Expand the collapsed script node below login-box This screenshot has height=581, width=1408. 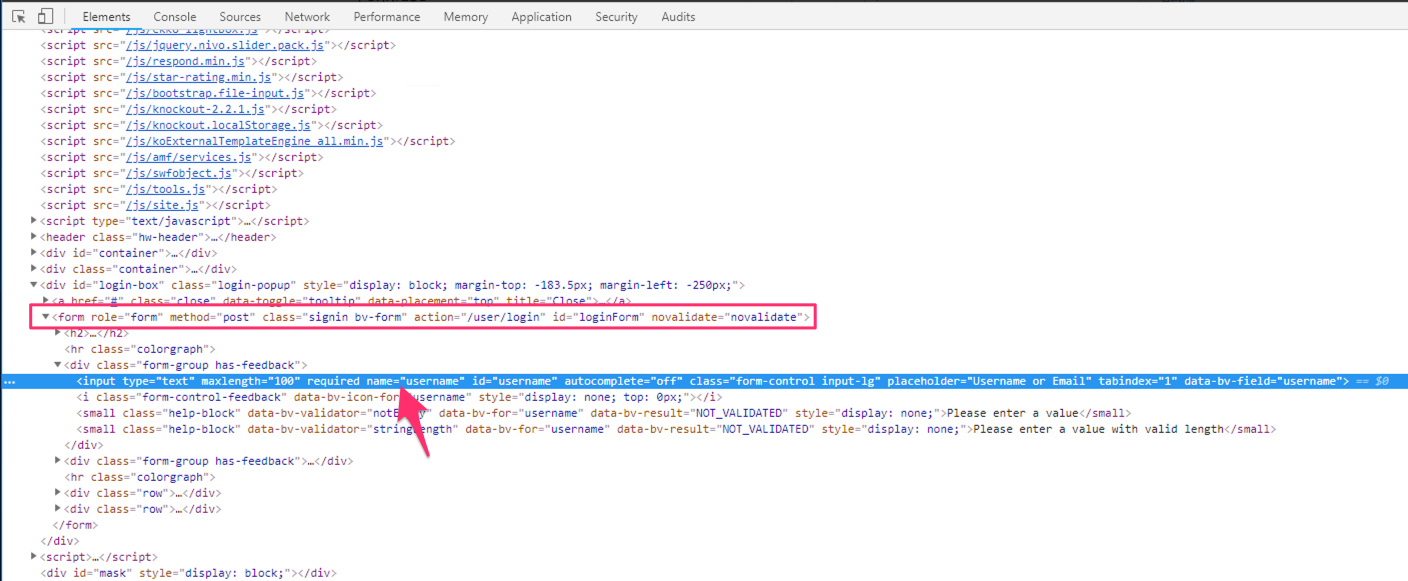[35, 557]
